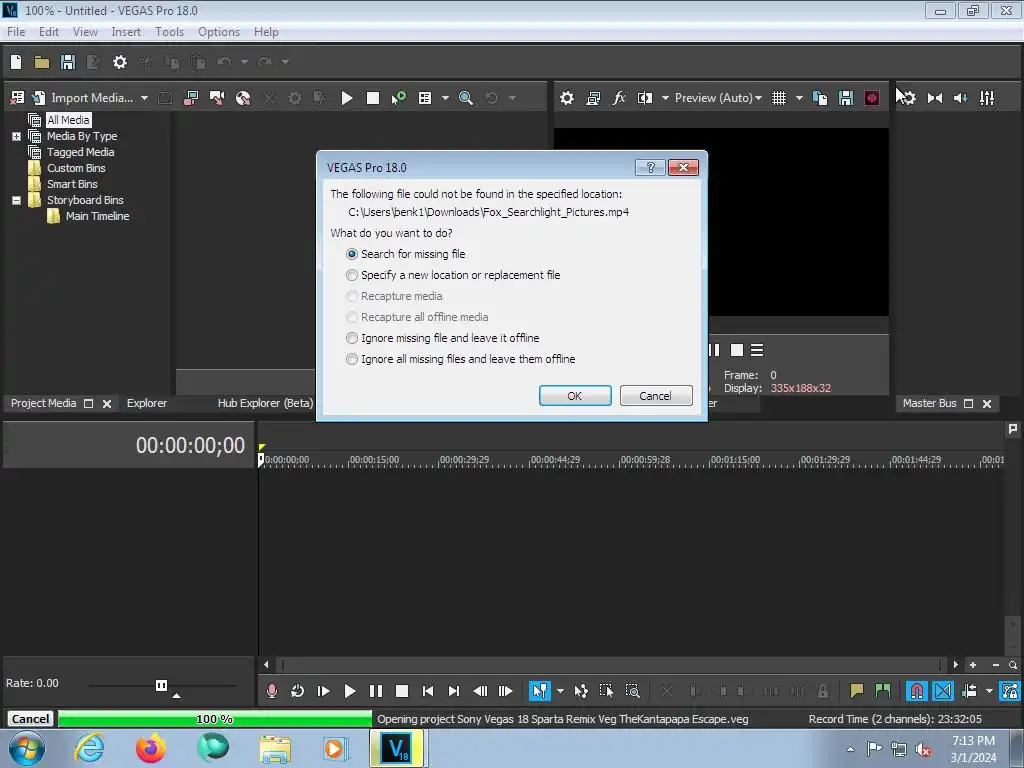Open the Options menu

coord(219,32)
